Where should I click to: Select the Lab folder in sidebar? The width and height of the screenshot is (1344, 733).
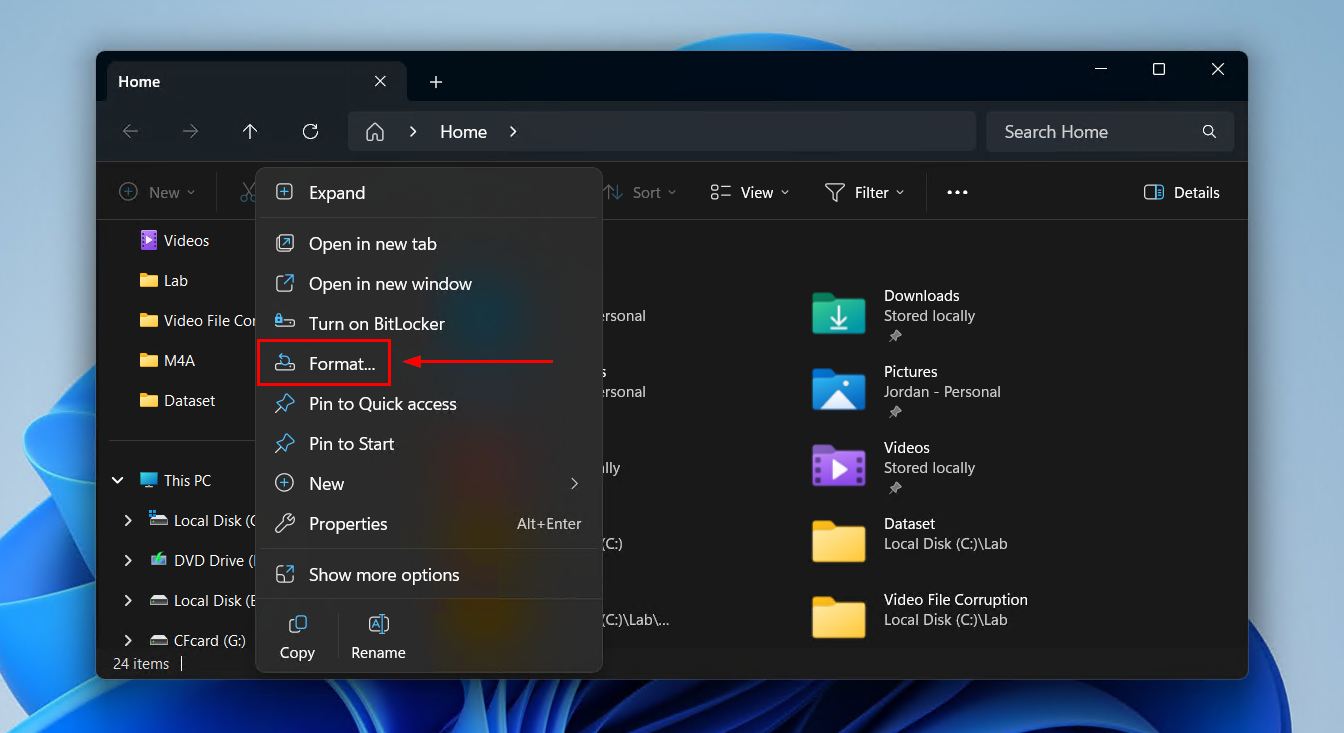click(175, 281)
